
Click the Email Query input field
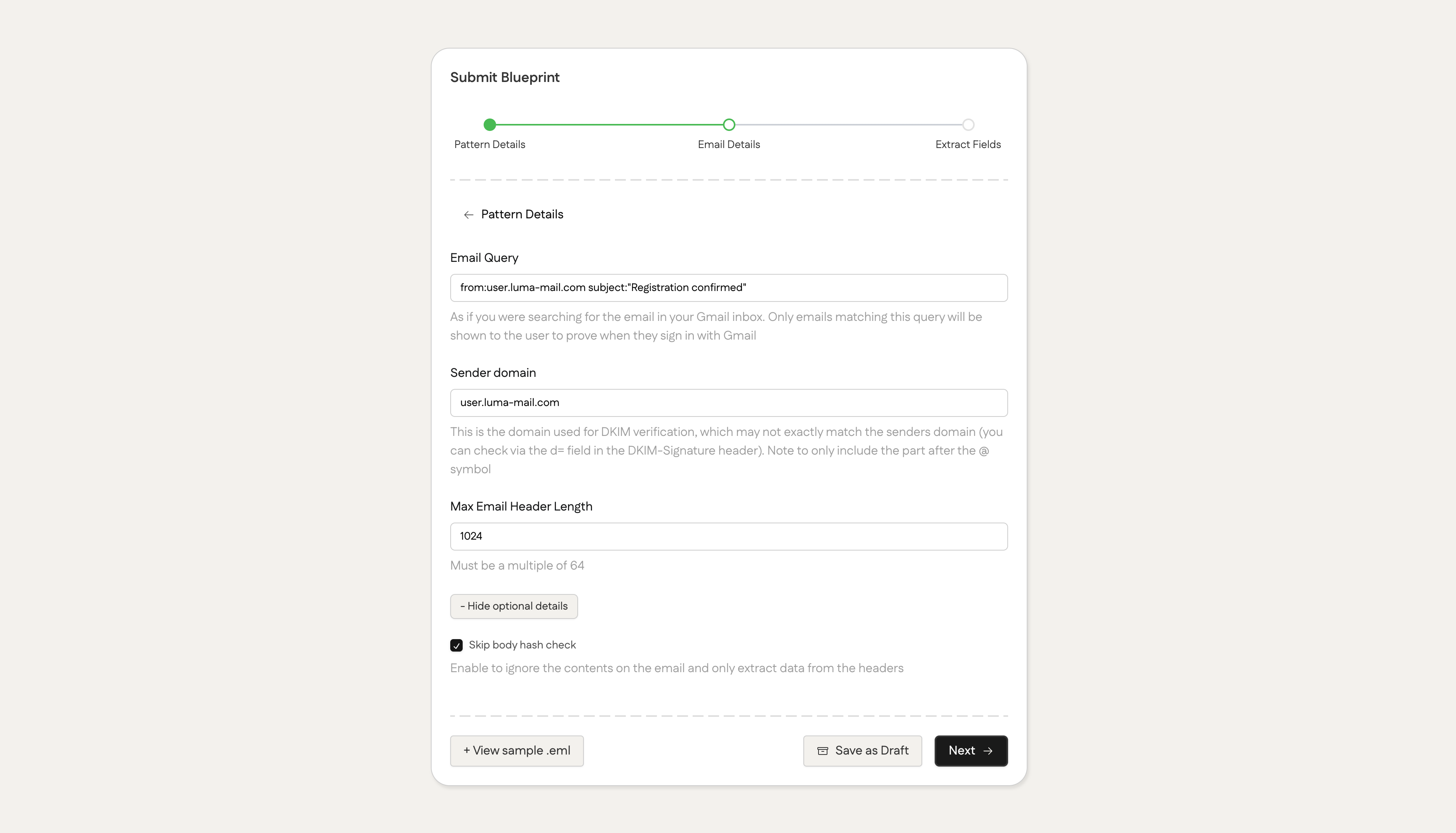tap(728, 287)
